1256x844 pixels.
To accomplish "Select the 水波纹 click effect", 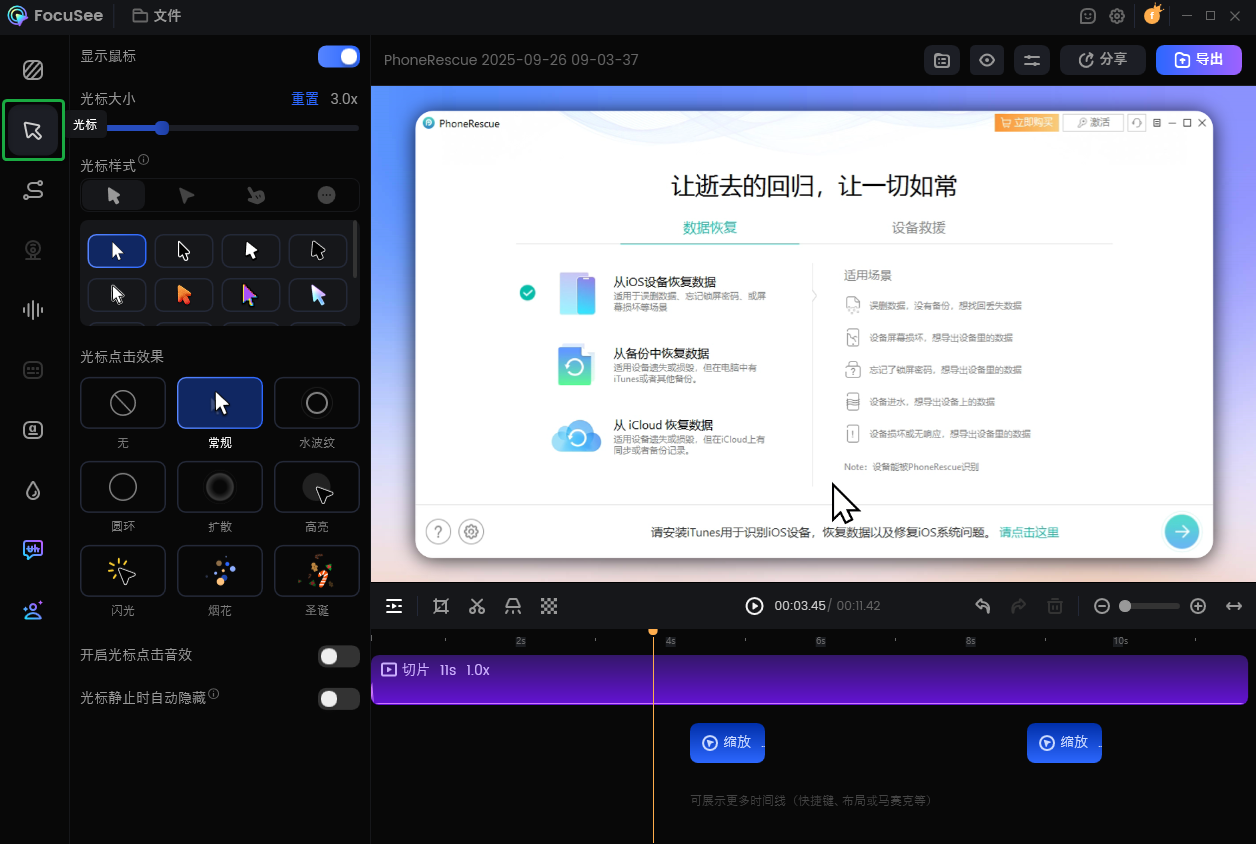I will (317, 403).
